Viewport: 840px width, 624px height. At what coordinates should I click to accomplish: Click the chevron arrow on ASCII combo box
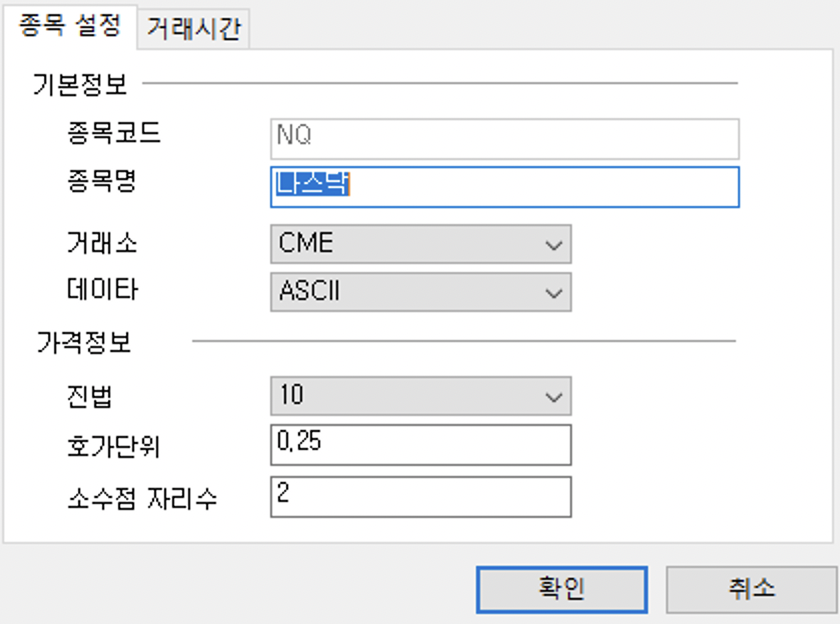tap(553, 293)
